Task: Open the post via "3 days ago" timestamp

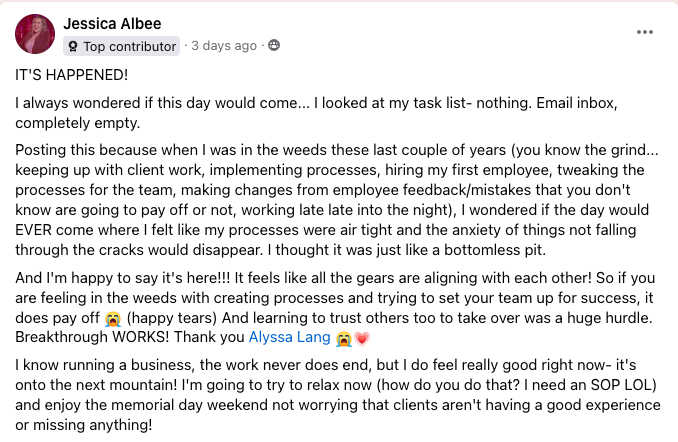Action: tap(224, 46)
